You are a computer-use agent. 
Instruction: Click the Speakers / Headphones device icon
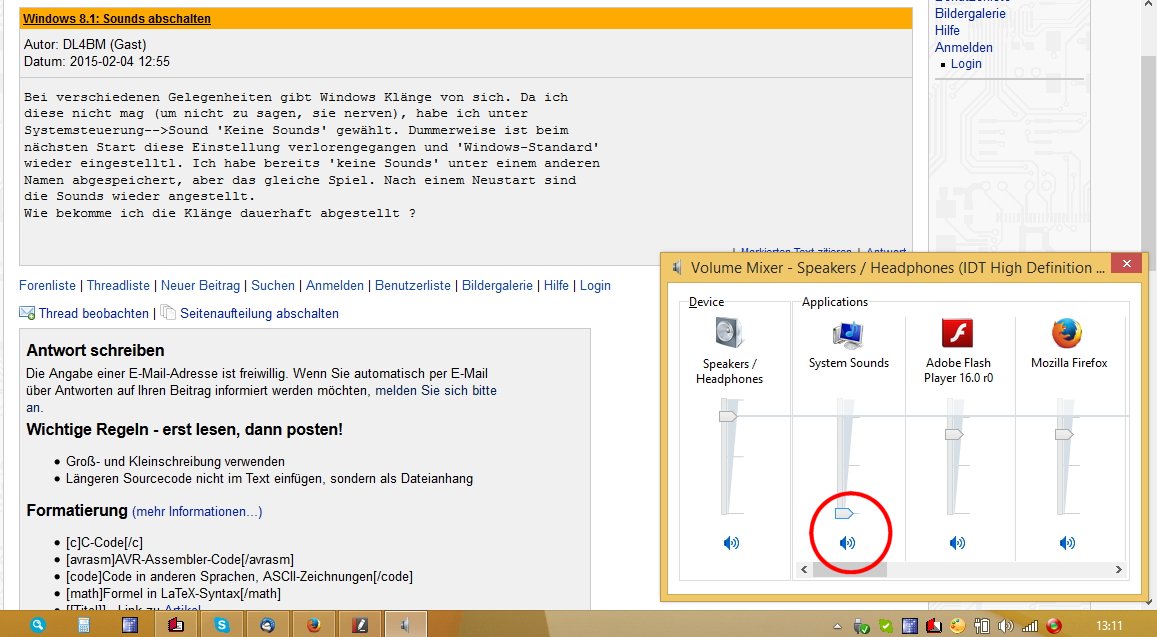[729, 333]
